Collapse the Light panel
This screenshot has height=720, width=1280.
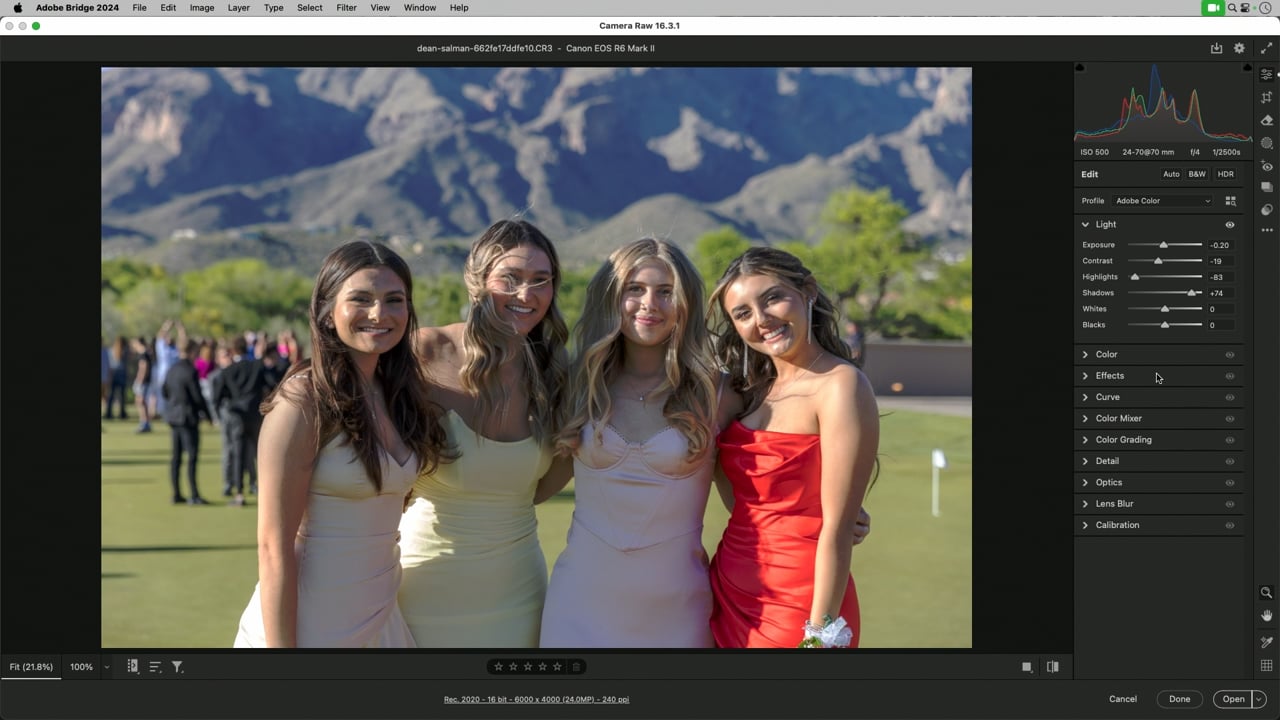[1085, 225]
